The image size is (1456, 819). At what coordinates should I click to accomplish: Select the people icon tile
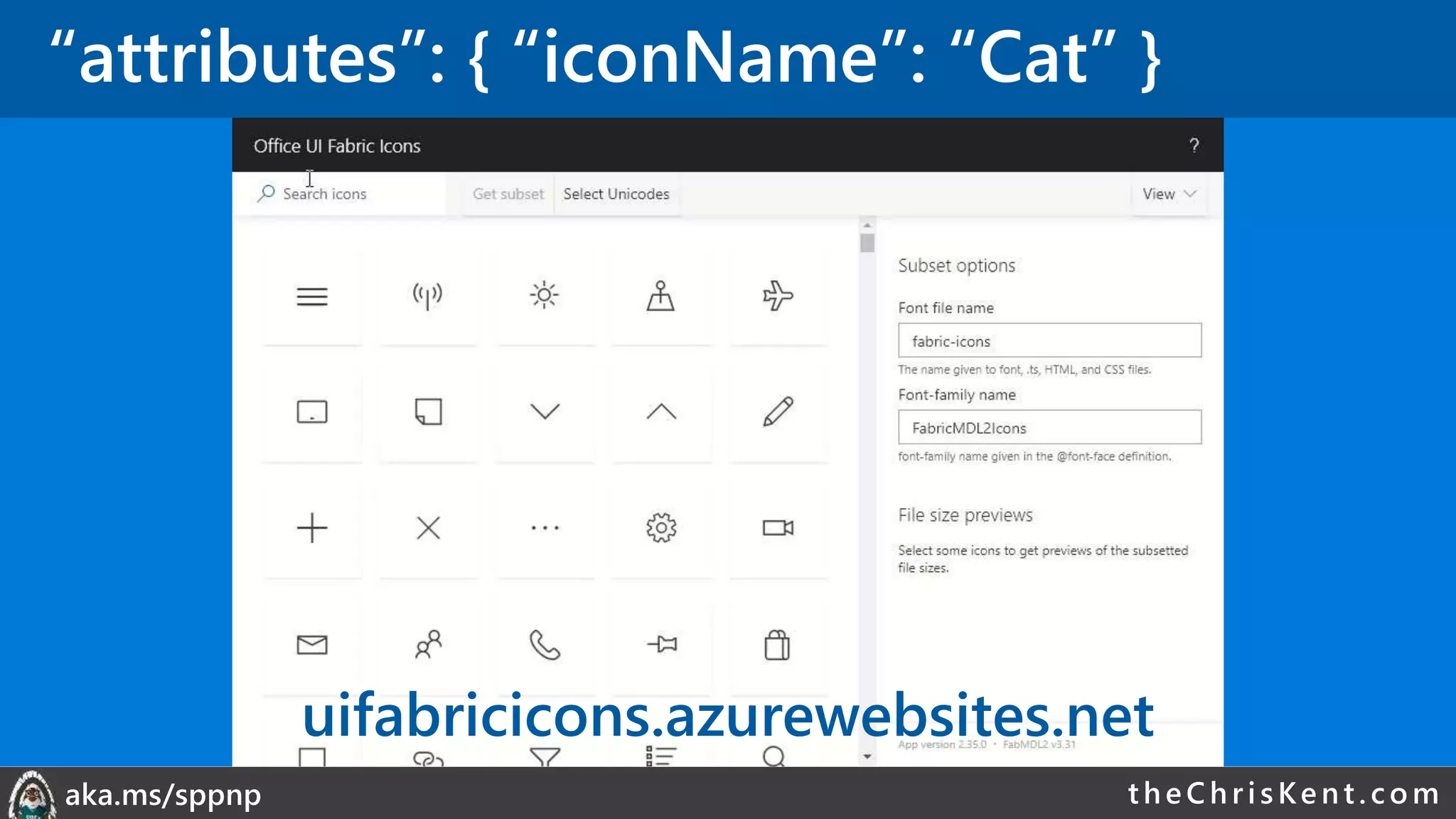[428, 645]
